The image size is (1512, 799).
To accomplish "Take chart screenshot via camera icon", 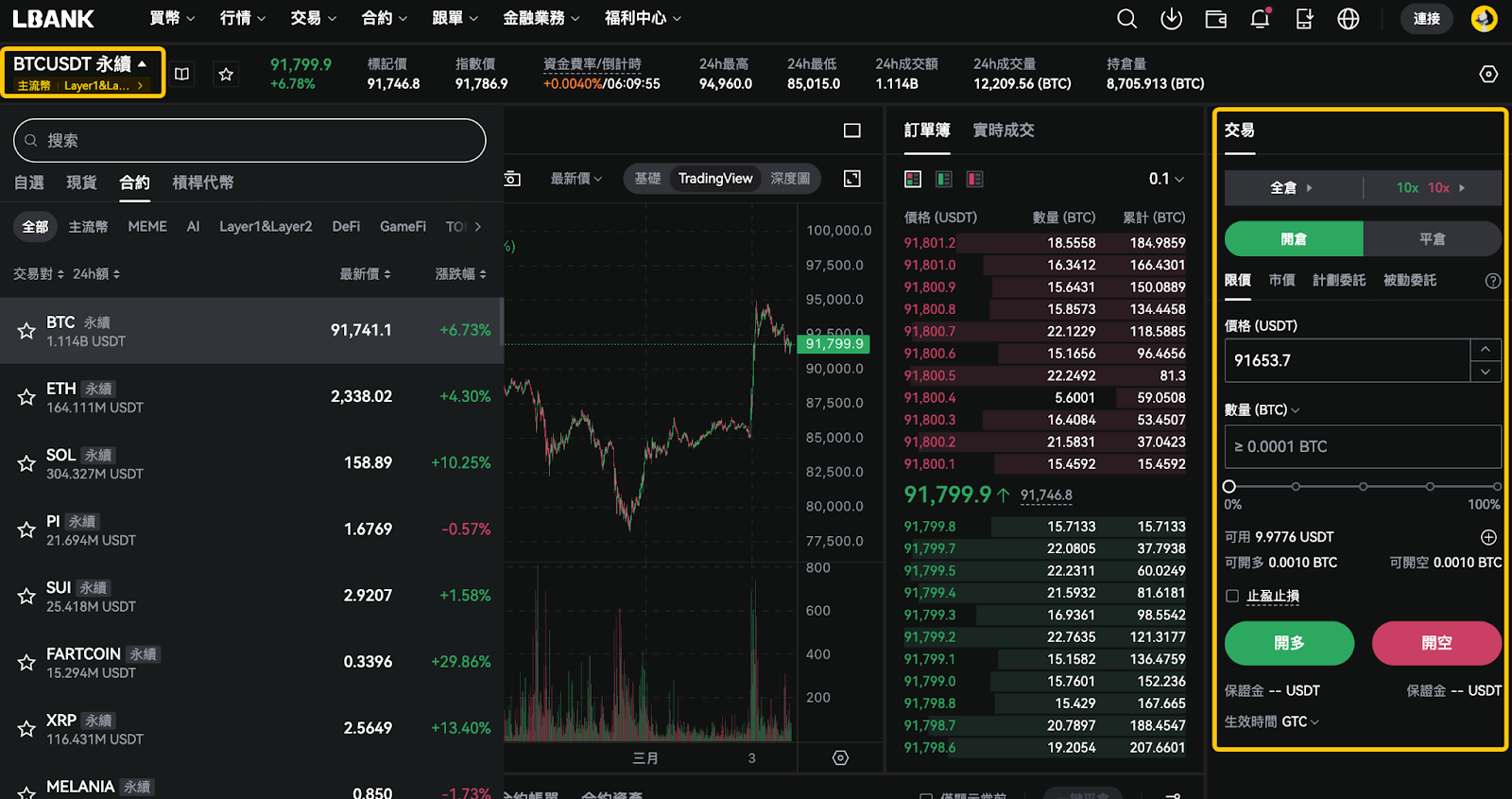I will coord(512,179).
